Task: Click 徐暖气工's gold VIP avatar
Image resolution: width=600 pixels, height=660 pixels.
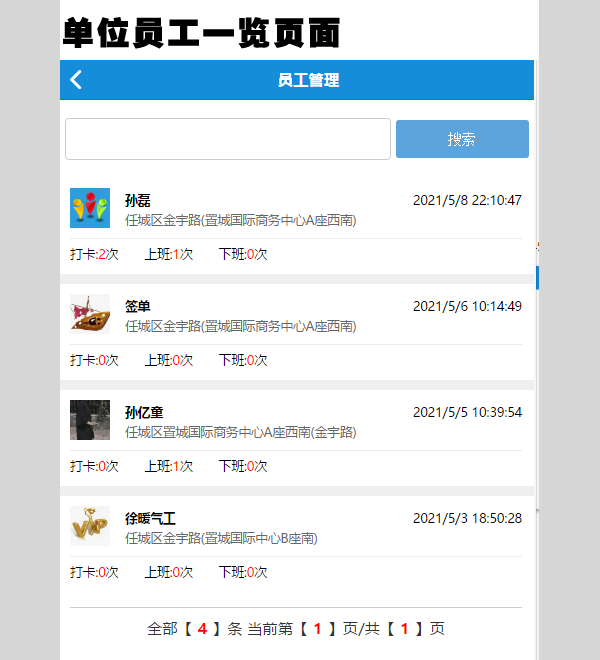Action: [90, 526]
